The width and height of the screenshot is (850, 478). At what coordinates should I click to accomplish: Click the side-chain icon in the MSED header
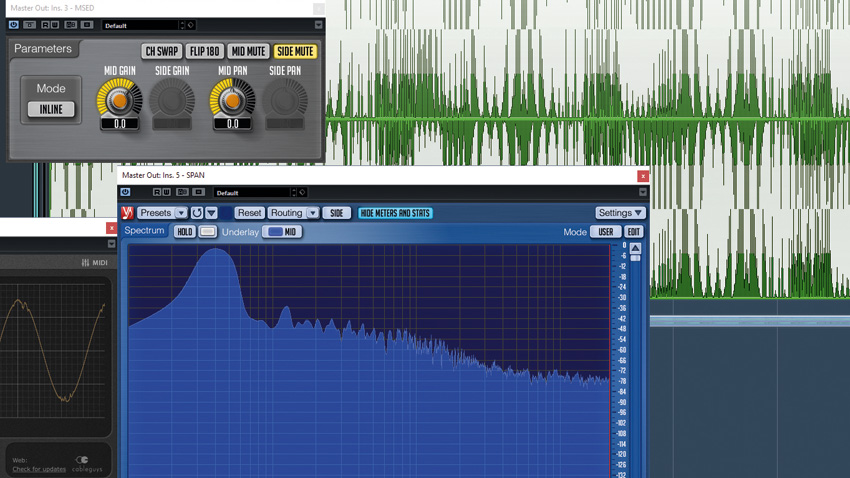[x=87, y=25]
